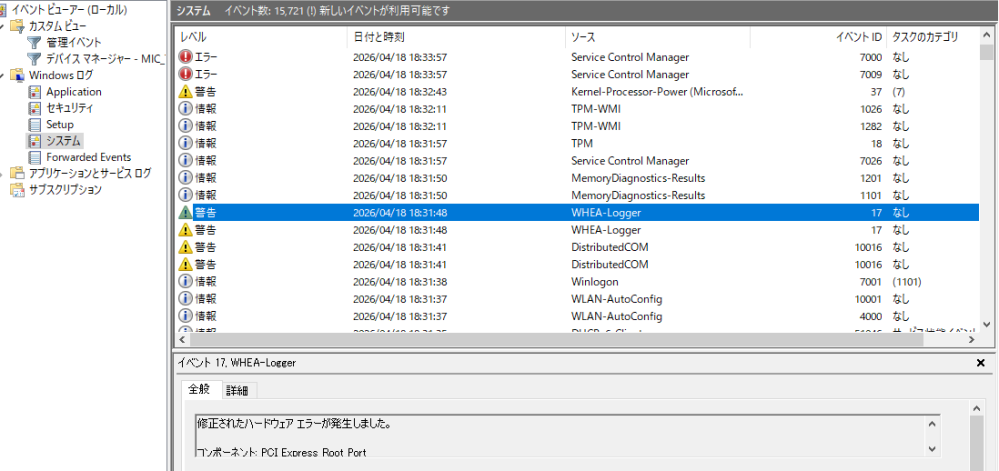Collapse the Windows ログ tree node

[x=3, y=75]
